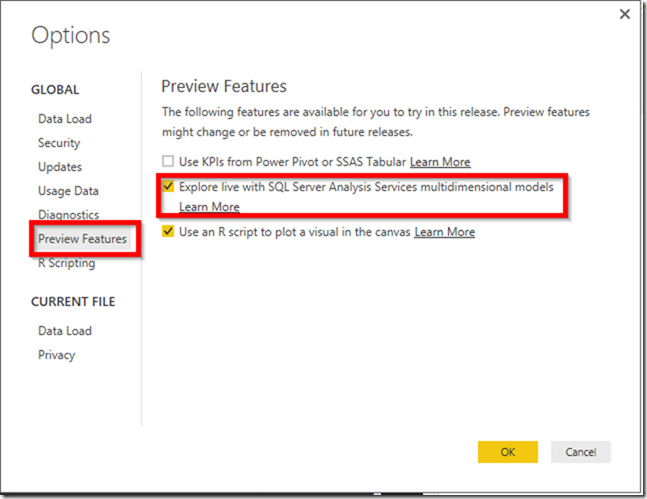Open Current File Privacy settings

[57, 355]
